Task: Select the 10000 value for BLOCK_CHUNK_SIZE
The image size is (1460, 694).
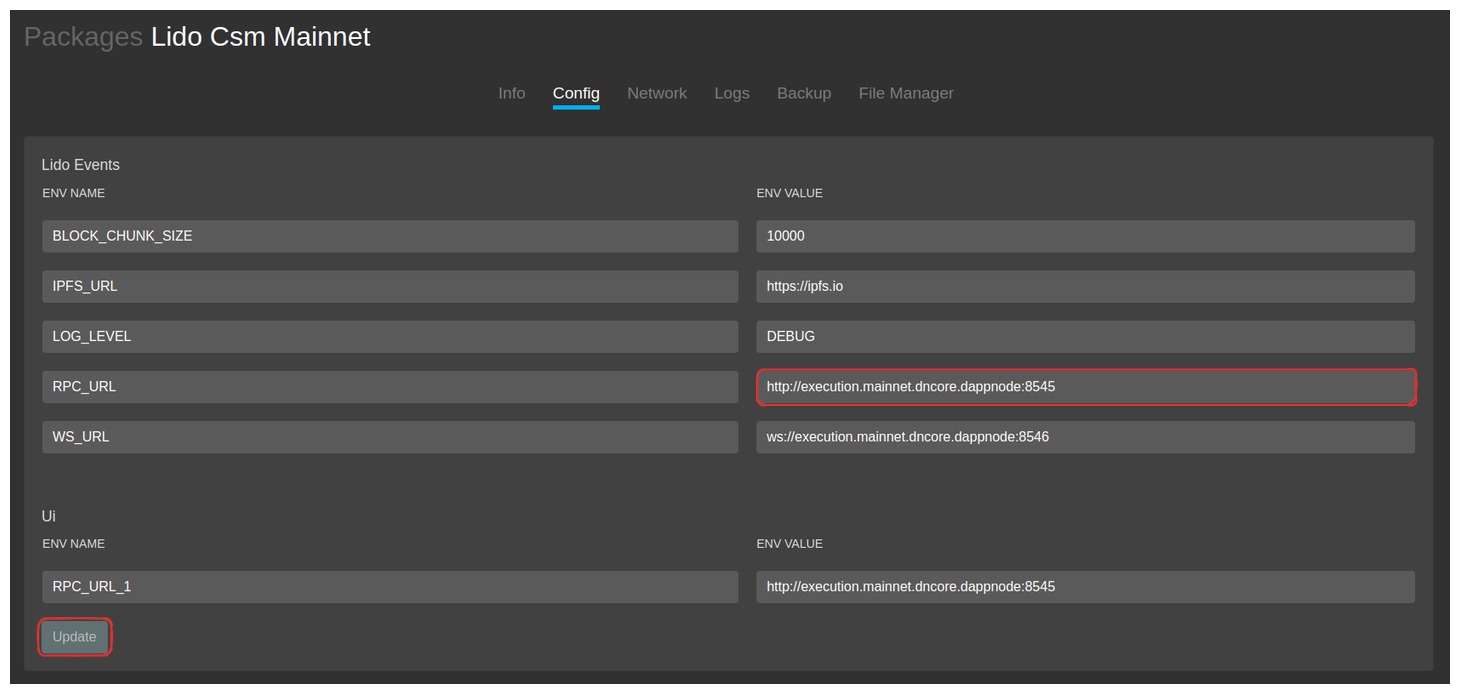Action: tap(1085, 236)
